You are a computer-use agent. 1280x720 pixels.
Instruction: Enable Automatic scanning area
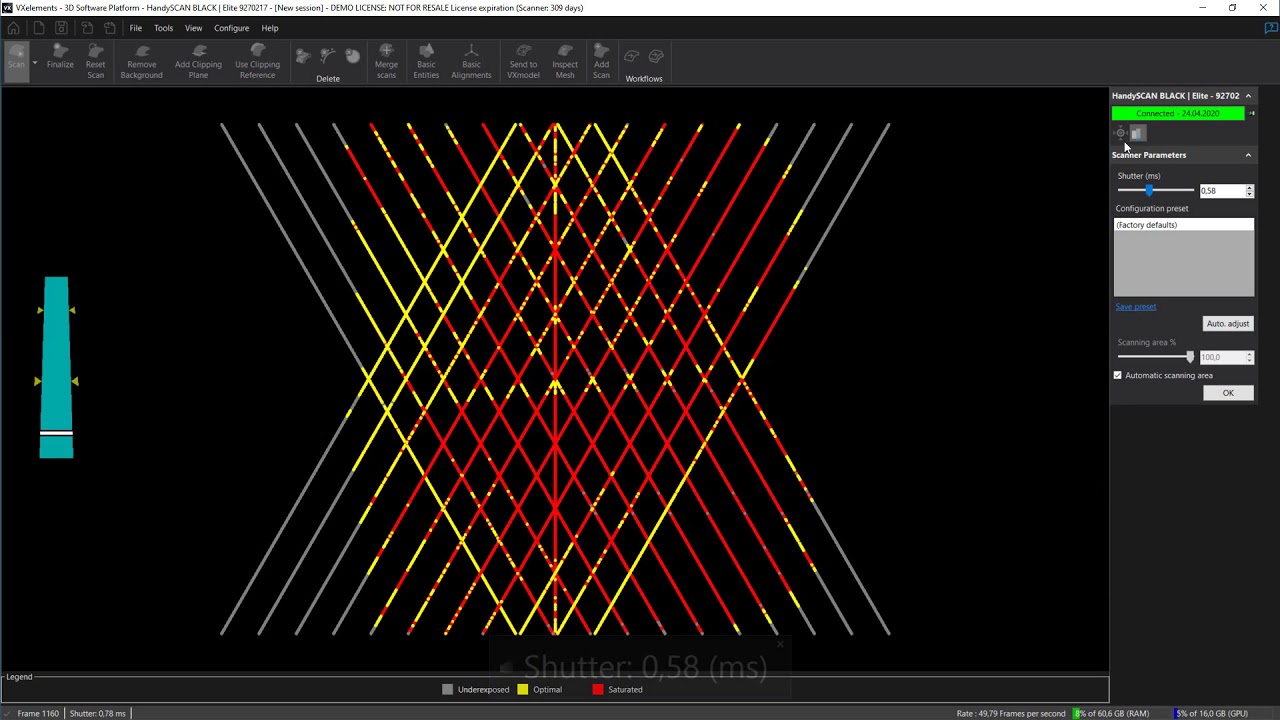[1118, 375]
